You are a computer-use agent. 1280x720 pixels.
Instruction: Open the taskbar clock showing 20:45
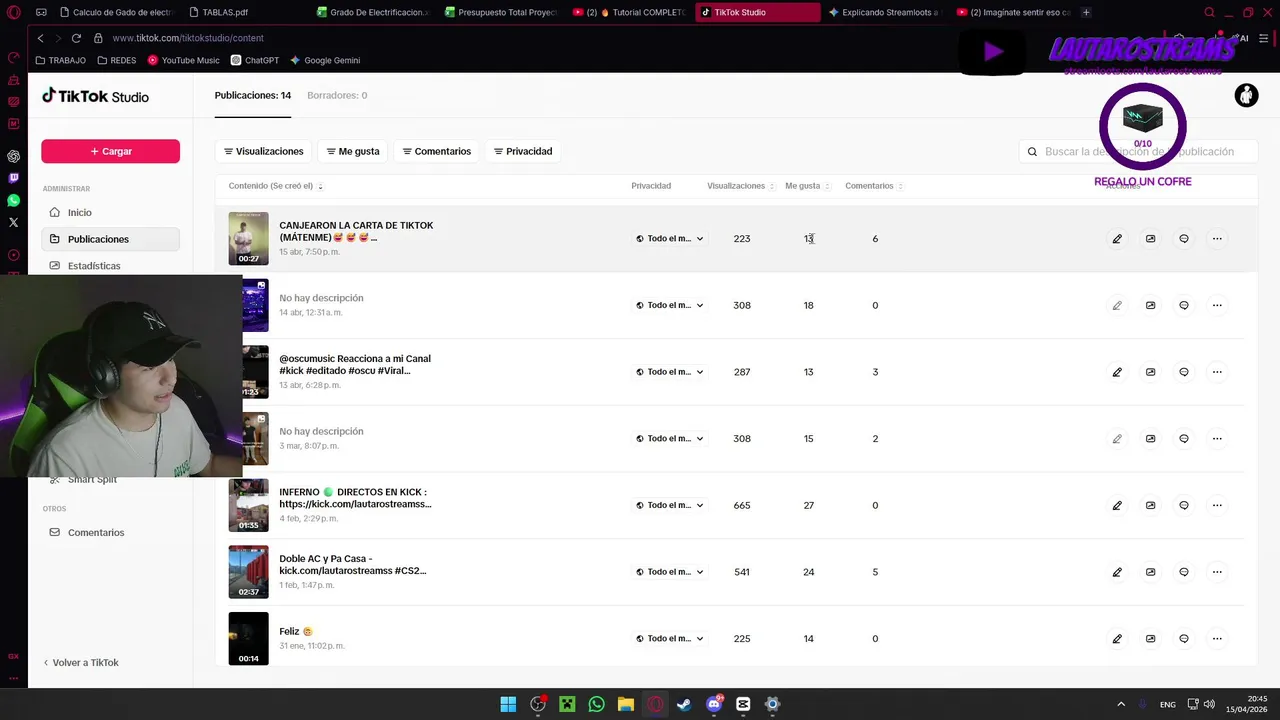1246,704
